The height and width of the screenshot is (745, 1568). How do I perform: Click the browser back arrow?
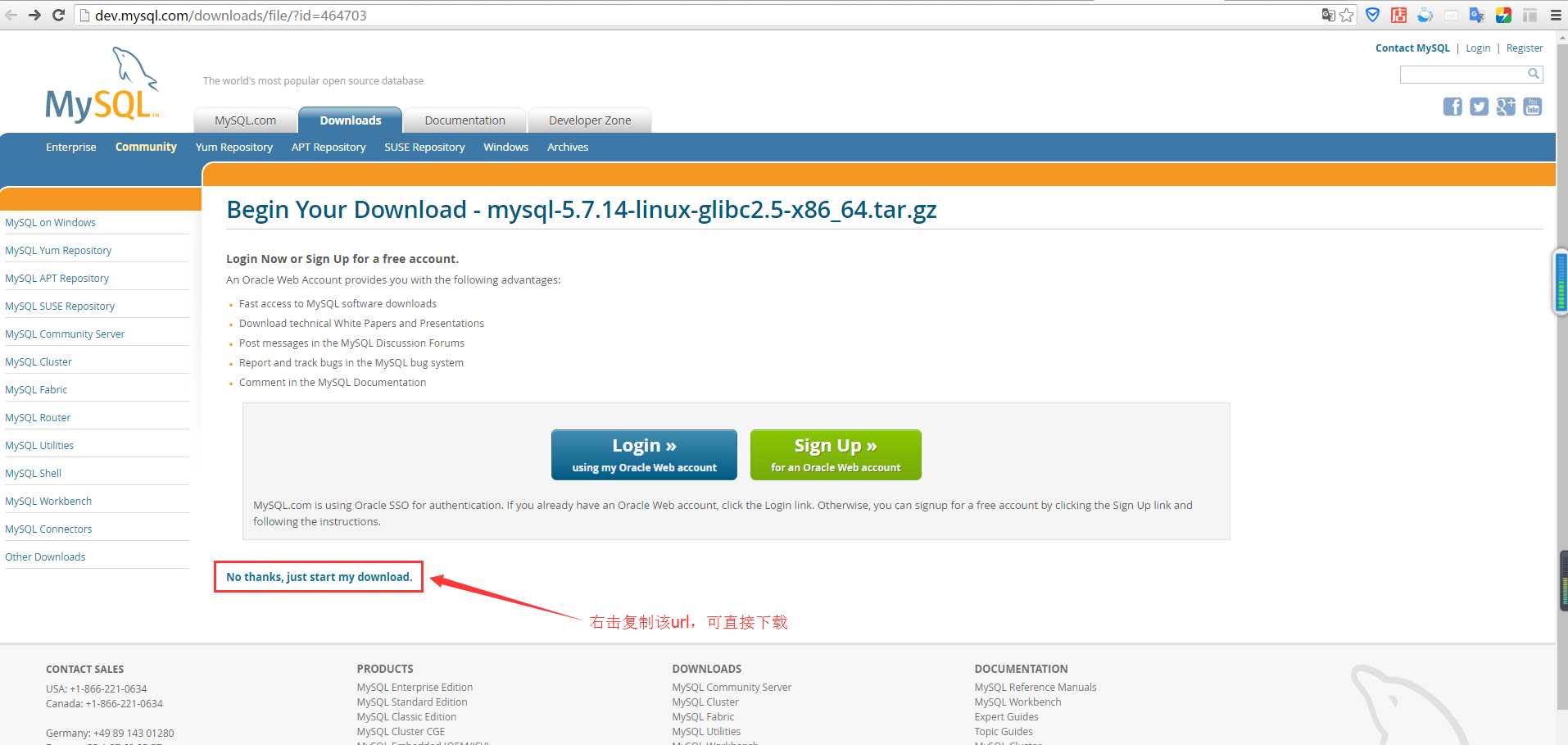coord(11,15)
